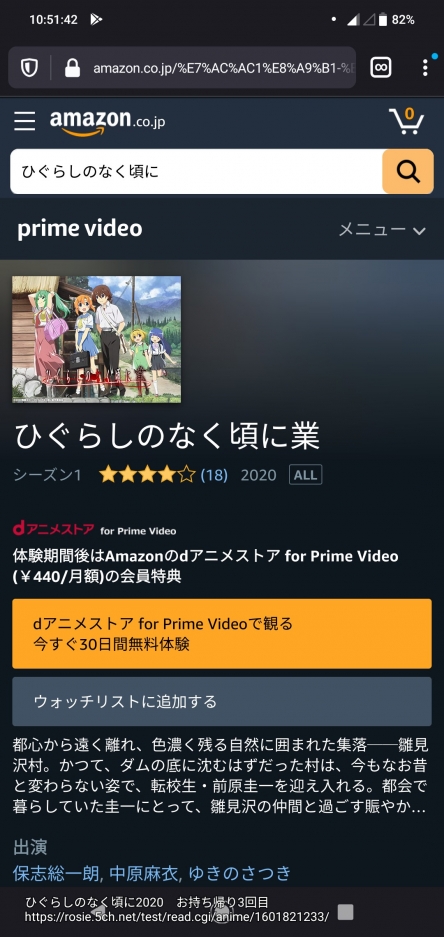Open the prime video home tab
Screen dimensions: 444x937
pos(79,229)
